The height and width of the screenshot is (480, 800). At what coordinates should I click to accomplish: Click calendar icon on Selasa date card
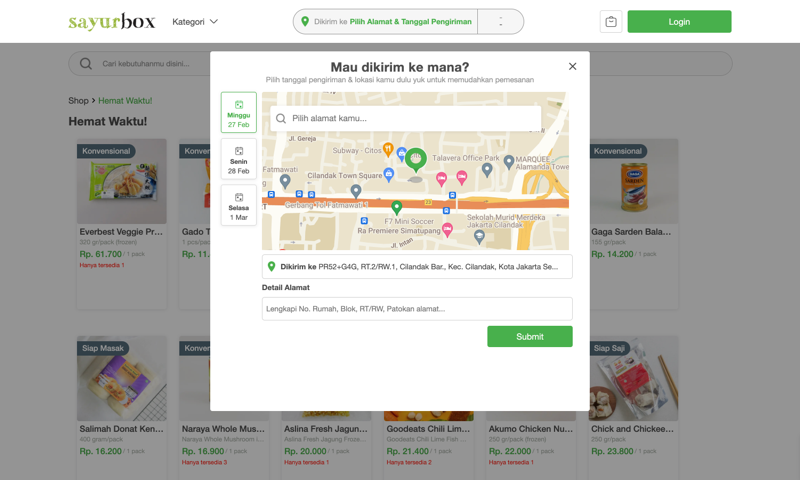(x=239, y=197)
